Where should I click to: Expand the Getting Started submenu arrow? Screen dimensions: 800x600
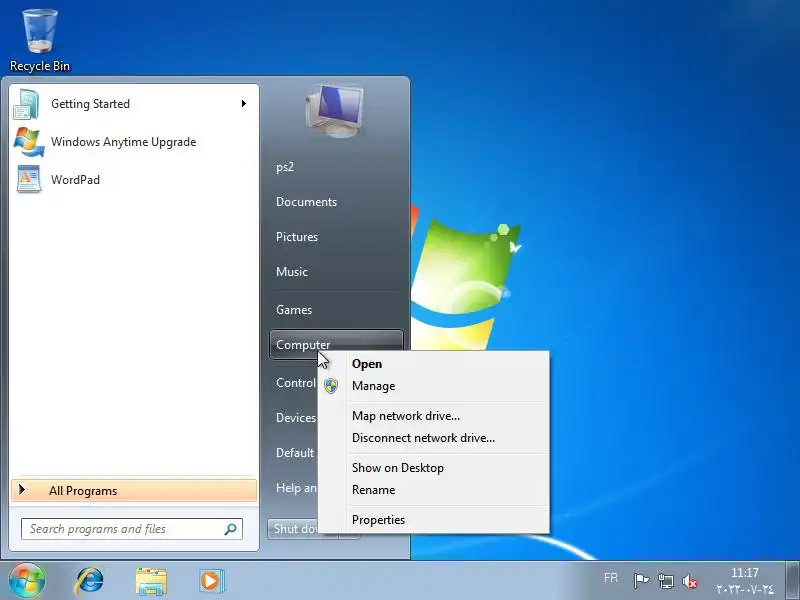244,104
